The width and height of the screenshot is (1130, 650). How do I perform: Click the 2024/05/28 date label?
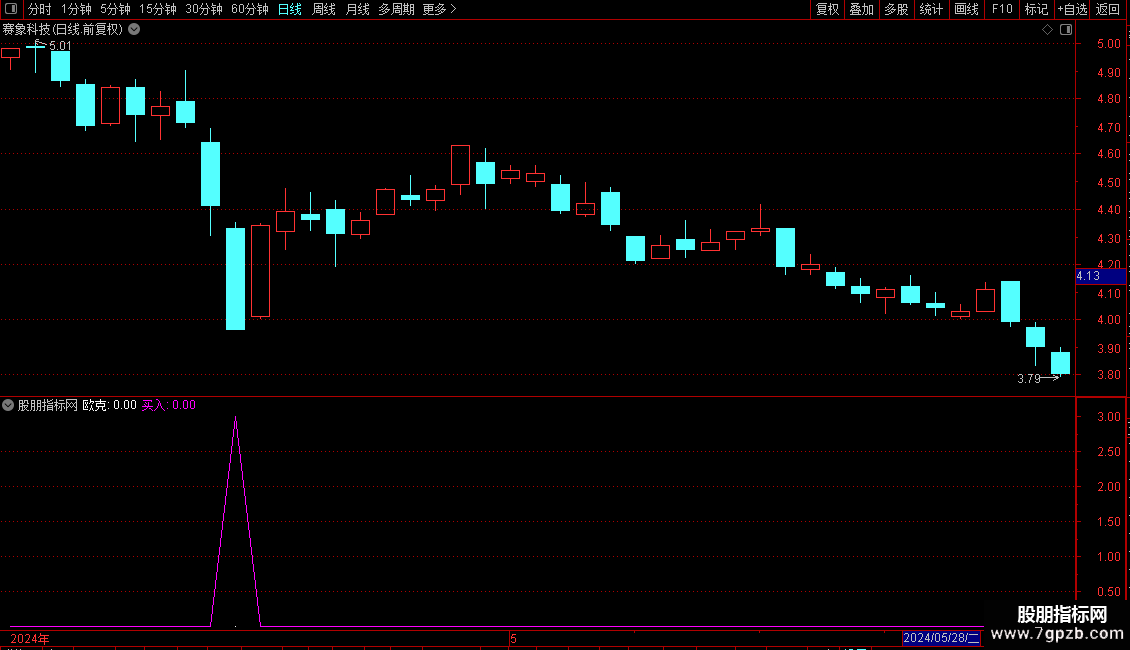940,638
